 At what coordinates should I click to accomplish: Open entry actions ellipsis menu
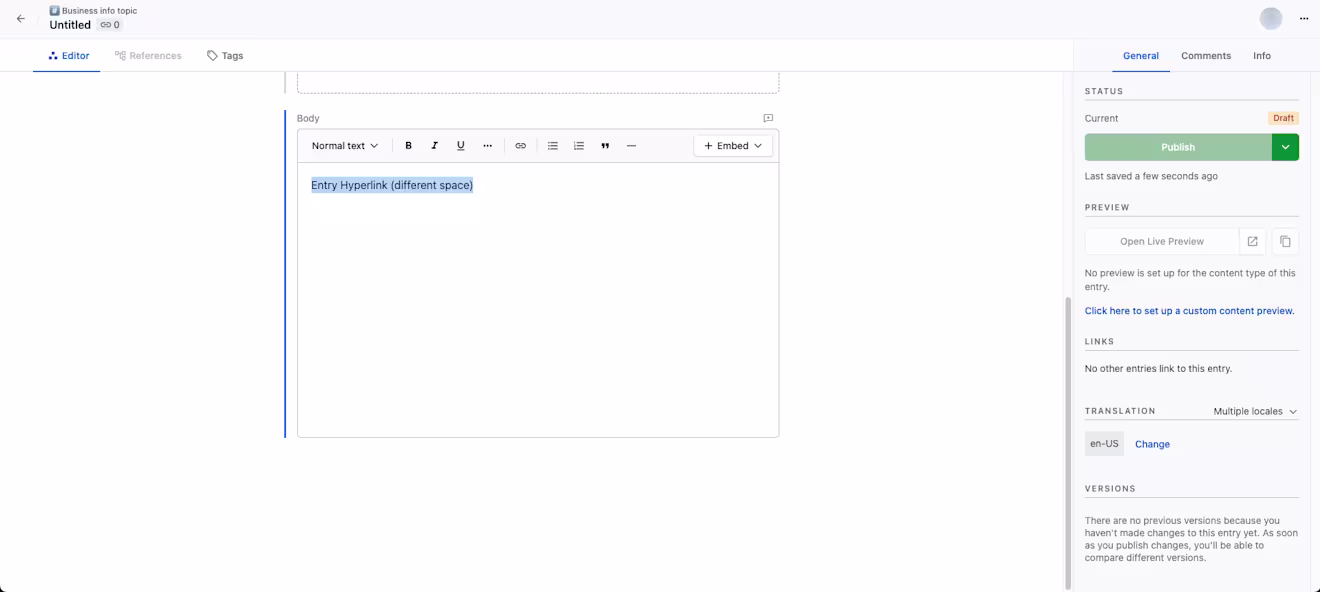coord(1303,18)
